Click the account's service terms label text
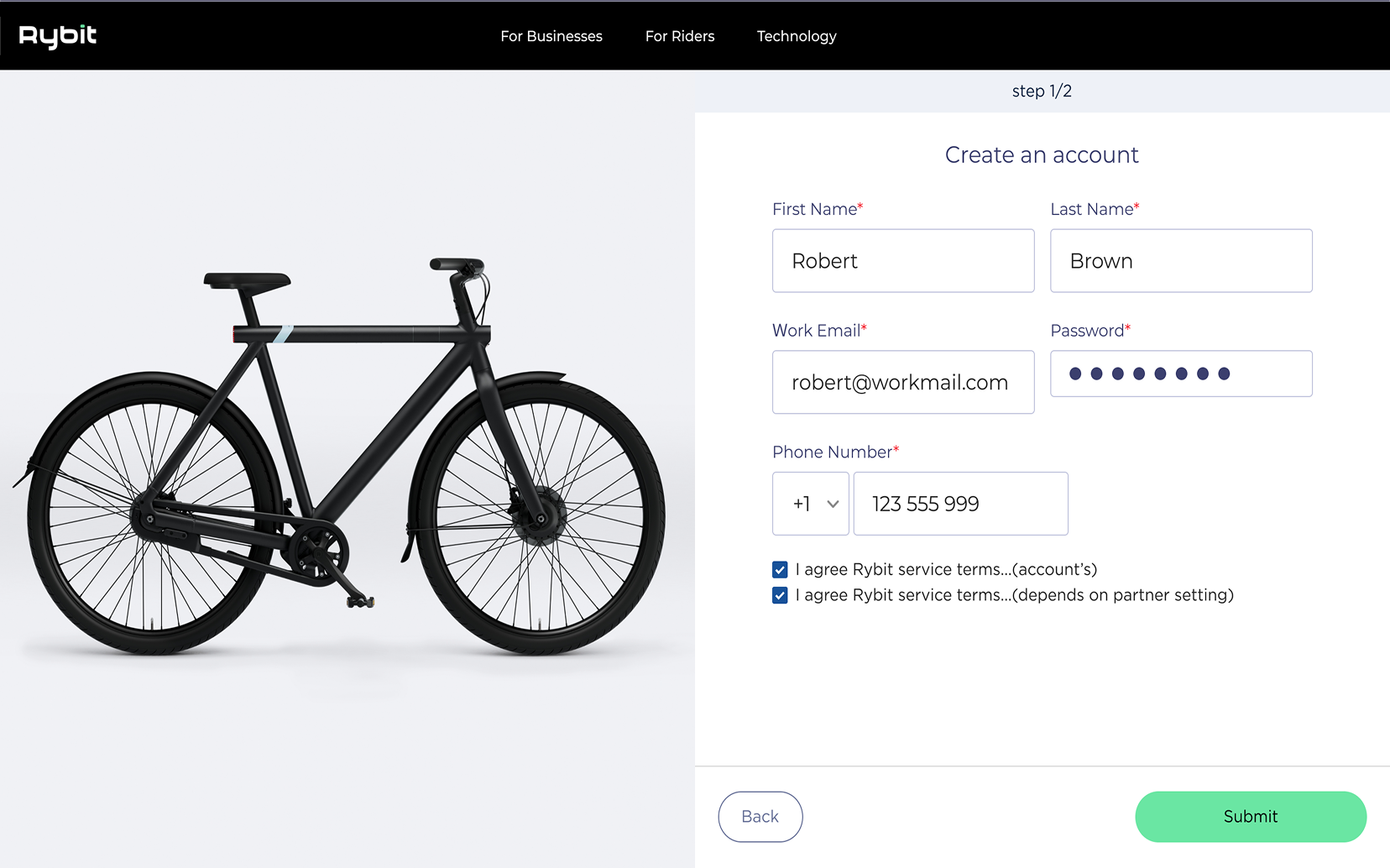1390x868 pixels. pos(946,570)
